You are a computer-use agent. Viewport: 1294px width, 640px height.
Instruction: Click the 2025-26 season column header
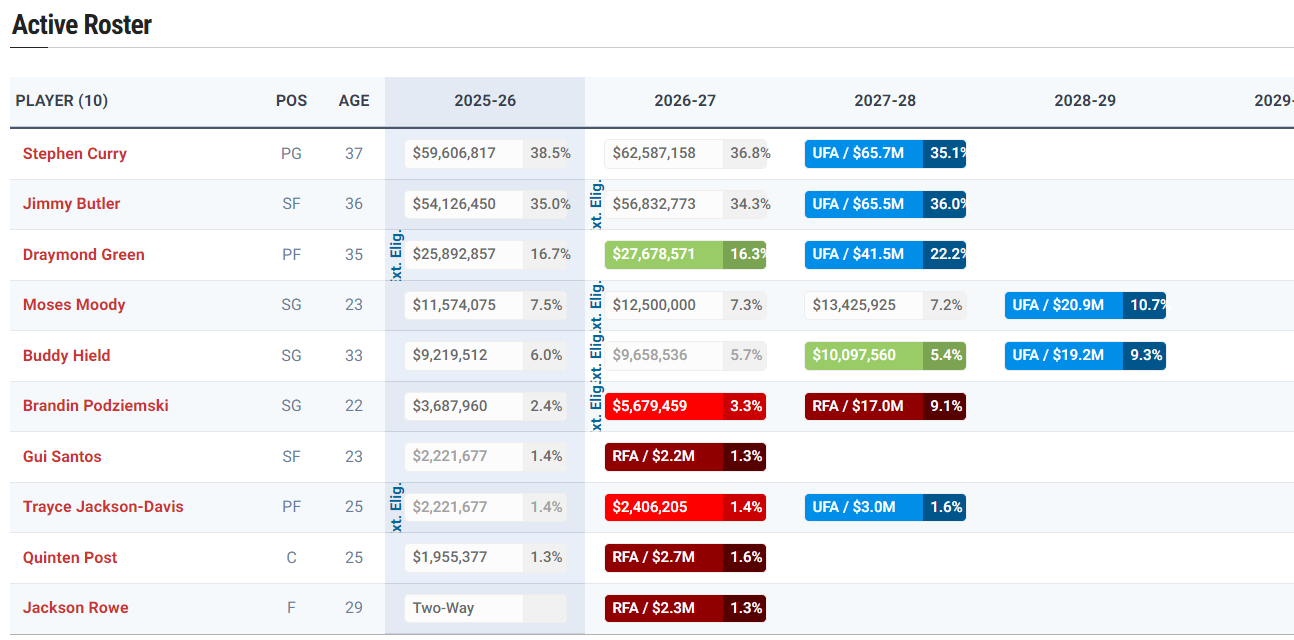485,101
